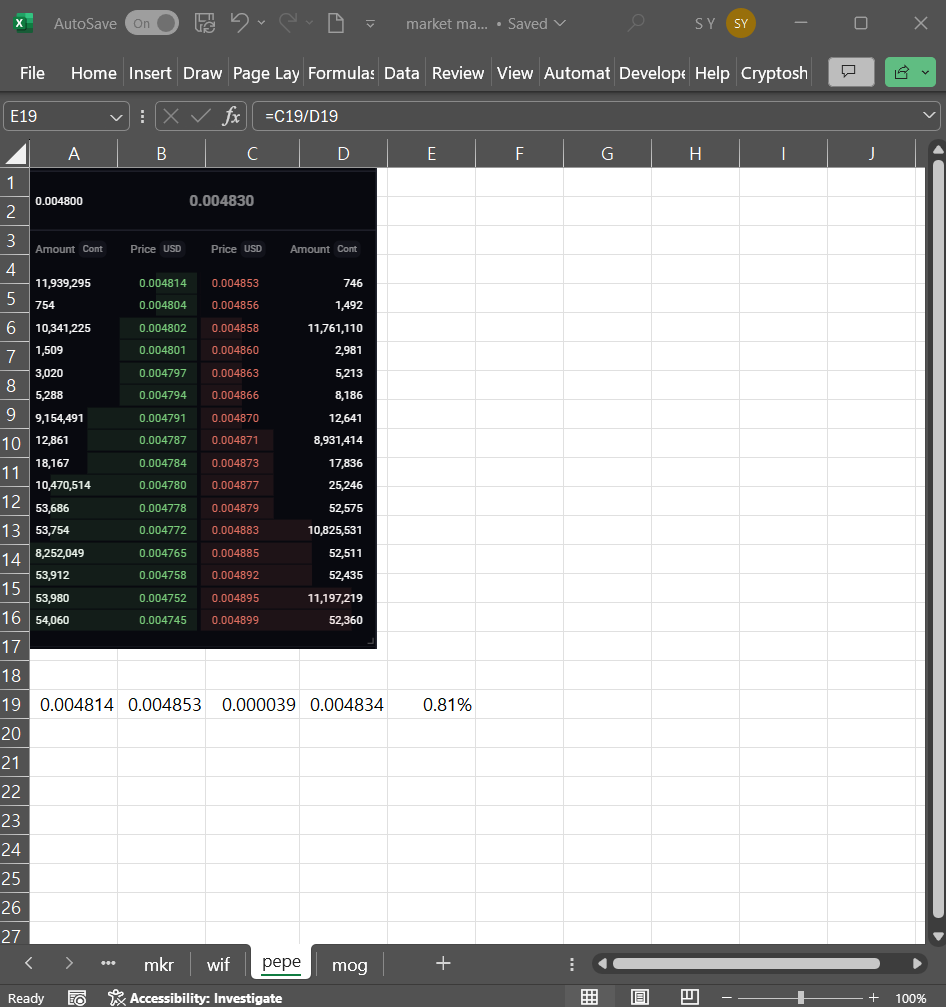Open the Automate ribbon tab

coord(577,73)
